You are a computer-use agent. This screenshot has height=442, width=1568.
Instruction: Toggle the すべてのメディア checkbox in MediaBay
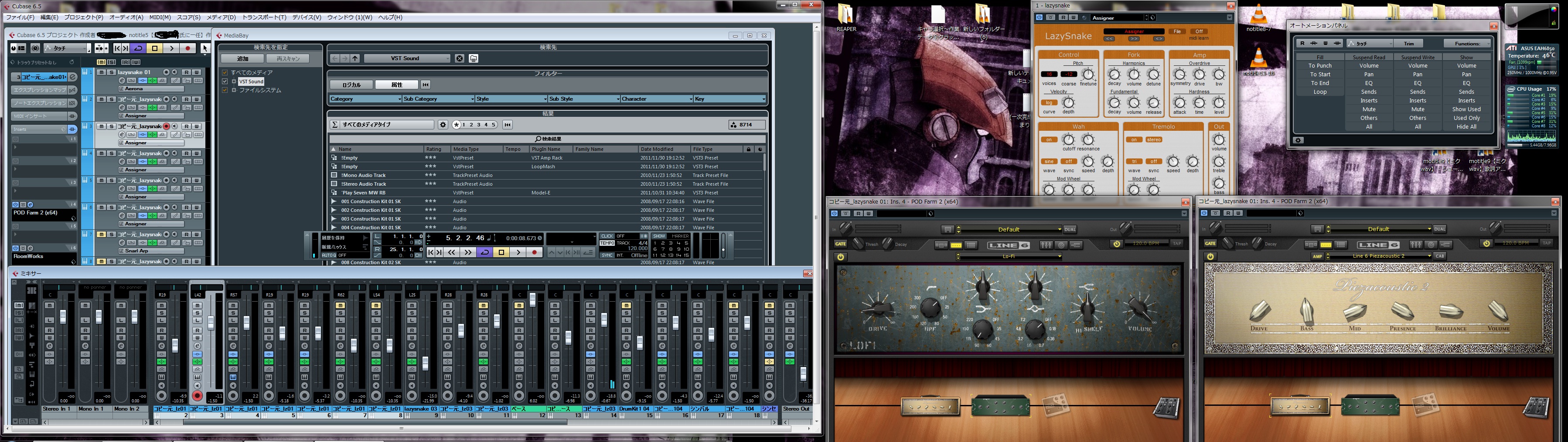coord(225,72)
